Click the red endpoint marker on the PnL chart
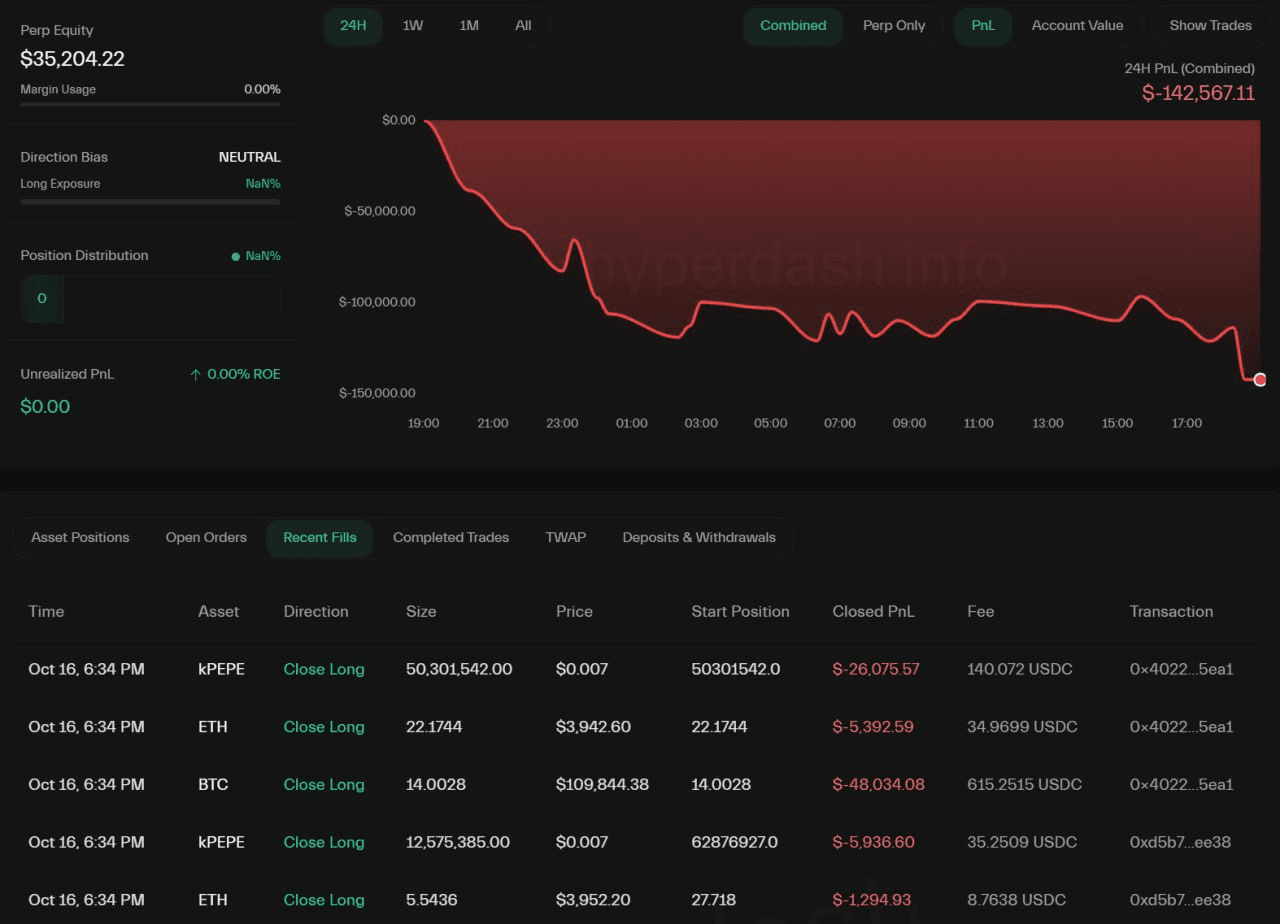Screen dimensions: 1280x924 [1259, 379]
